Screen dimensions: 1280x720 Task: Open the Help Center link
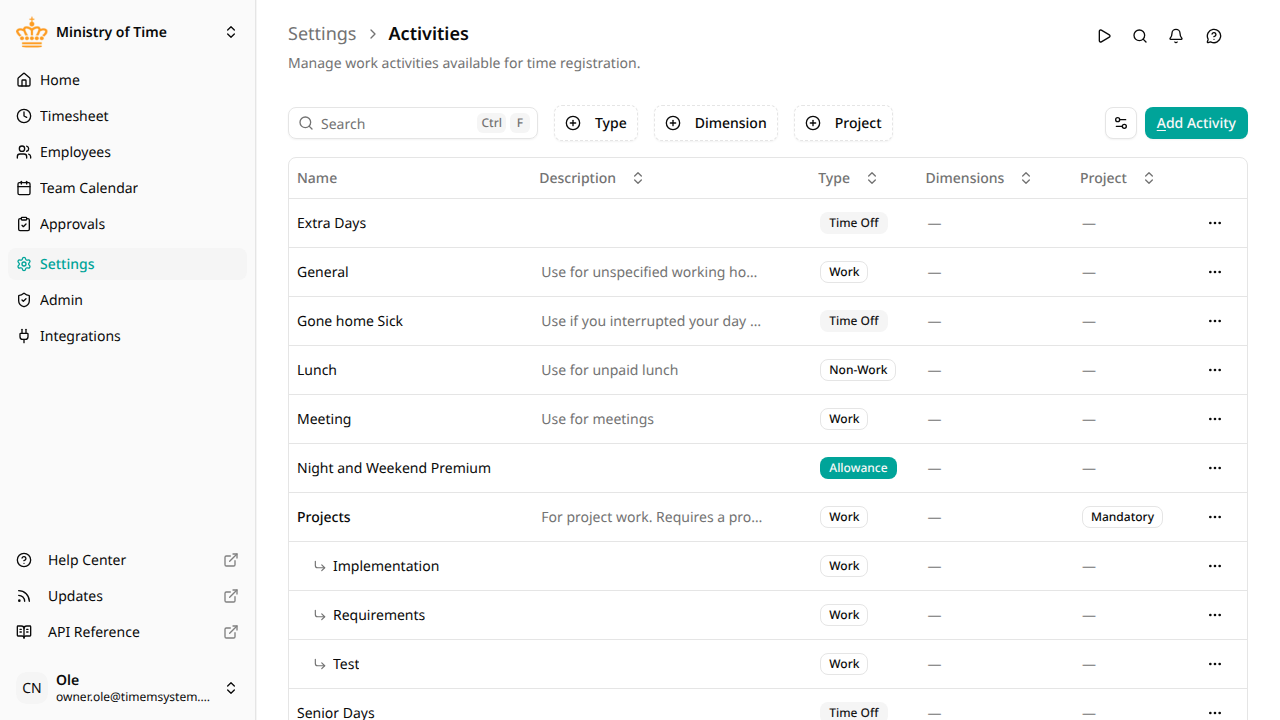pyautogui.click(x=127, y=560)
